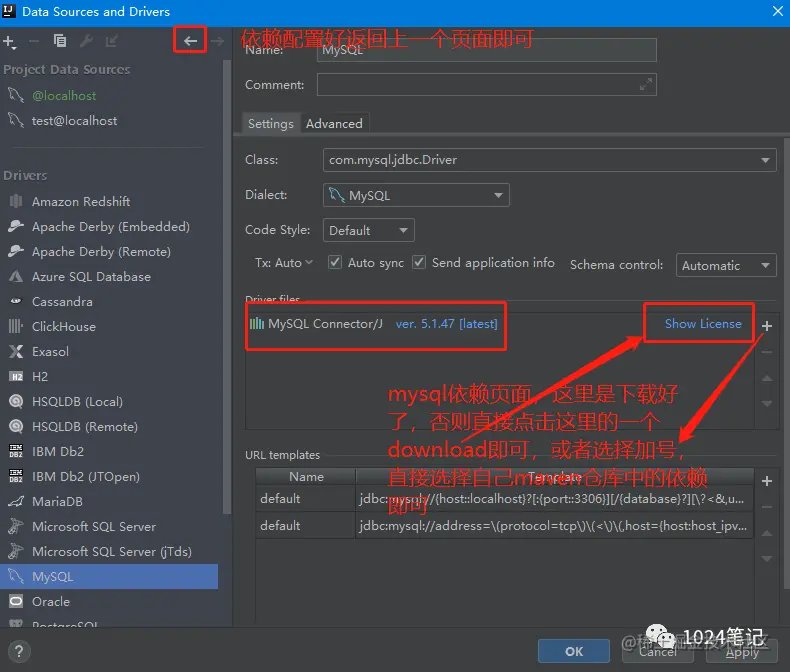
Task: Move URL template down arrow
Action: (x=767, y=559)
